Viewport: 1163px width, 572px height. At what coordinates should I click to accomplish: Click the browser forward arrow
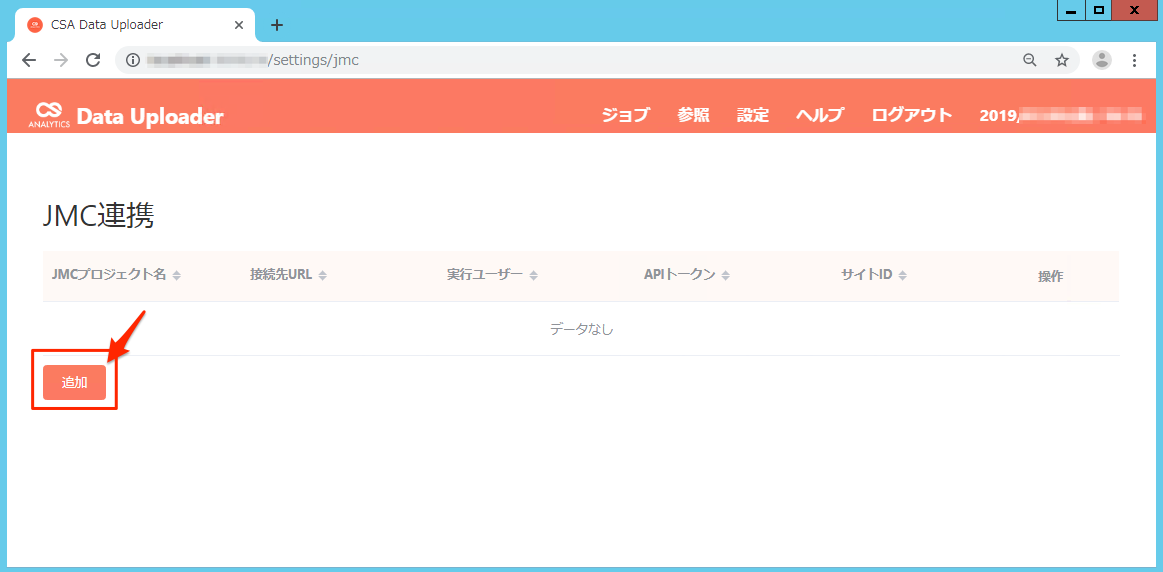coord(61,61)
